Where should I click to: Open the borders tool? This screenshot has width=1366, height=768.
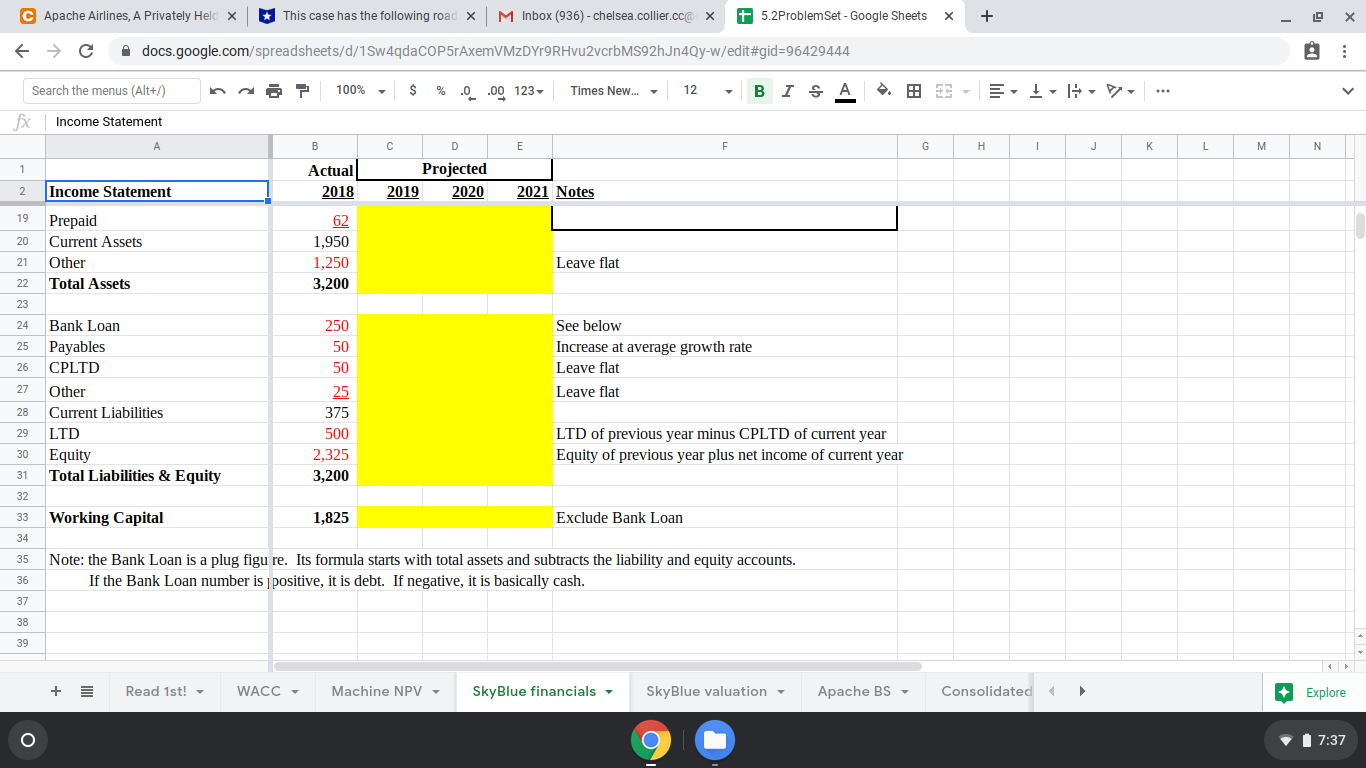tap(913, 90)
